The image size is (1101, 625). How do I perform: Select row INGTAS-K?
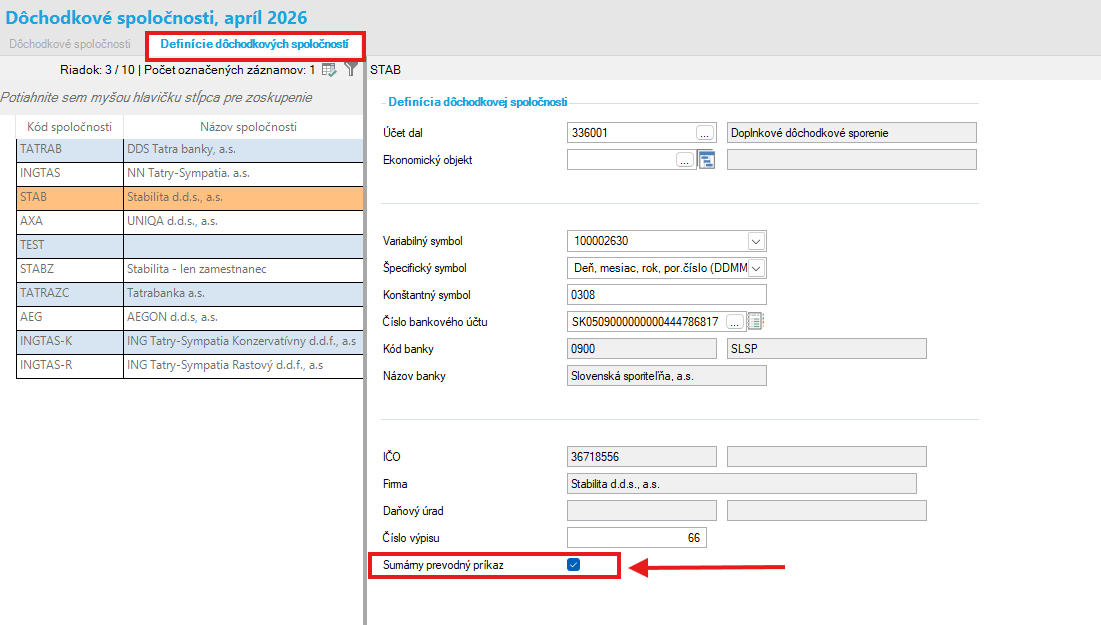tap(190, 341)
